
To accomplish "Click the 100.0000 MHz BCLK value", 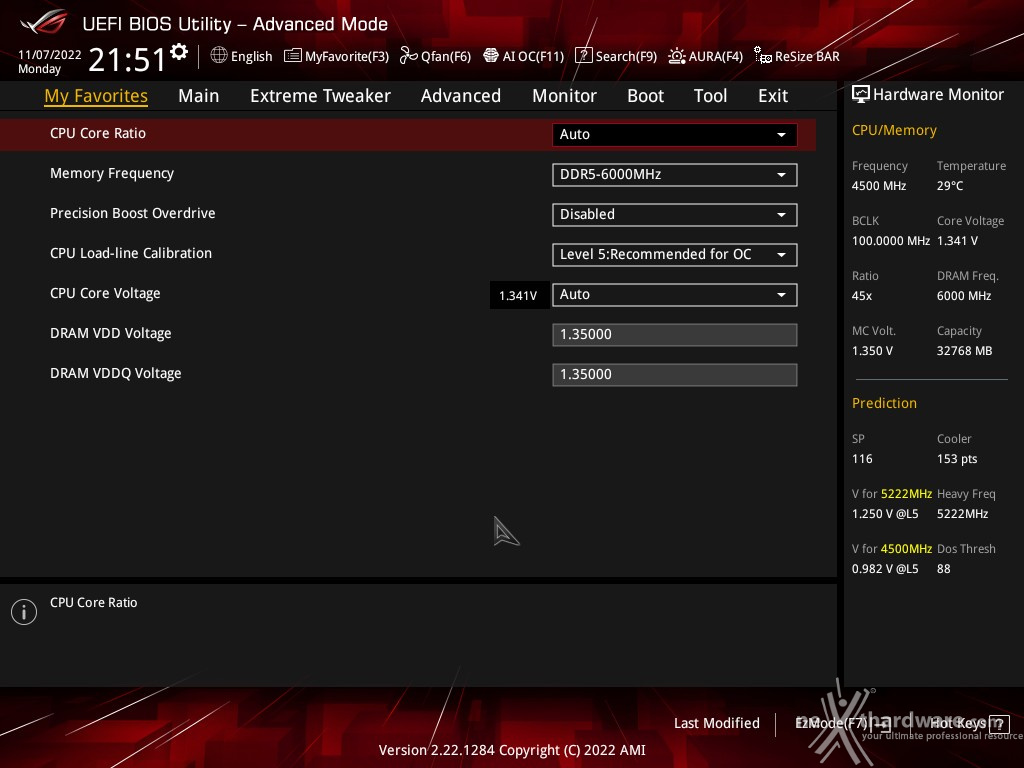I will 891,241.
